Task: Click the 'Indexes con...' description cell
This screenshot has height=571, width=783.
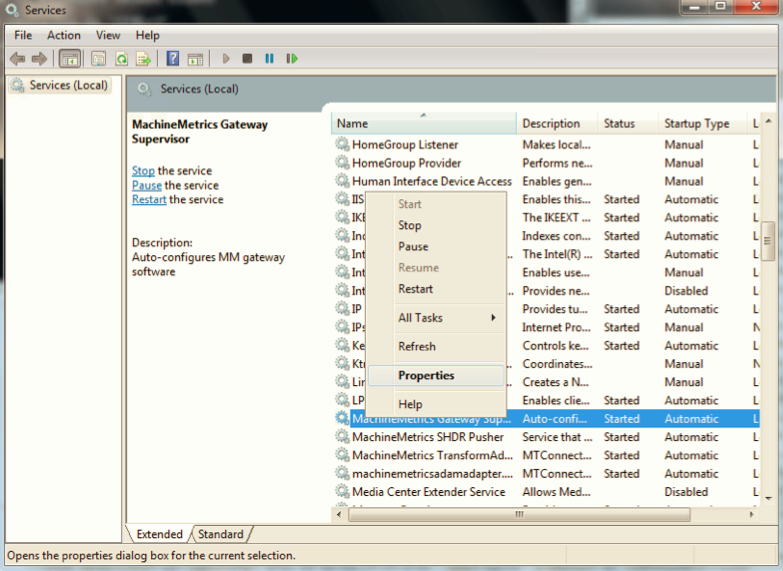Action: coord(557,236)
